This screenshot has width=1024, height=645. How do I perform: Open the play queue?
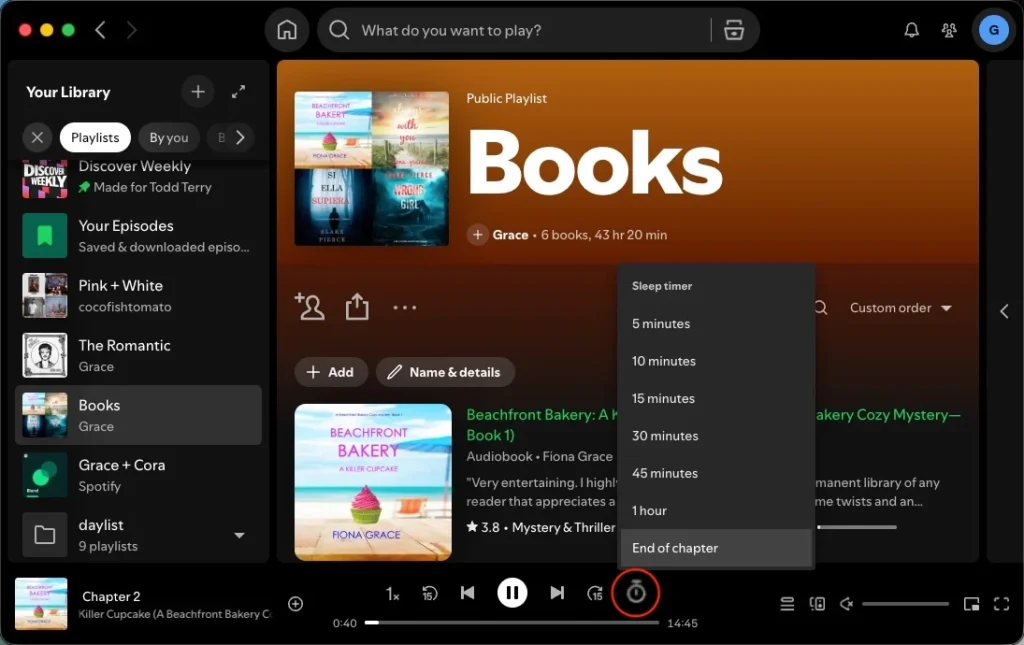[x=787, y=604]
